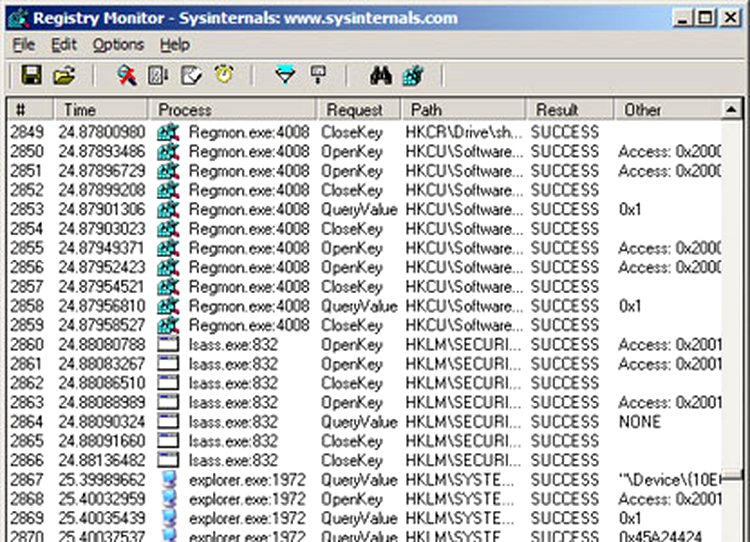The width and height of the screenshot is (750, 542).
Task: Toggle time format with the clock icon
Action: pyautogui.click(x=222, y=75)
